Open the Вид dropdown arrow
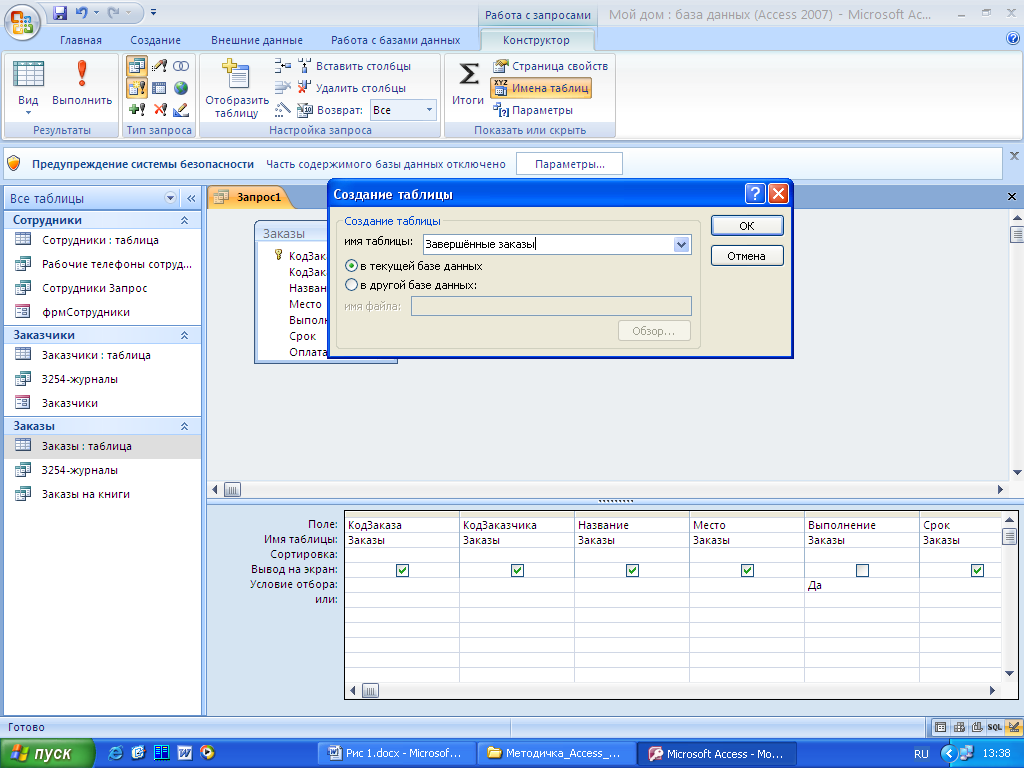Image resolution: width=1024 pixels, height=768 pixels. click(28, 112)
